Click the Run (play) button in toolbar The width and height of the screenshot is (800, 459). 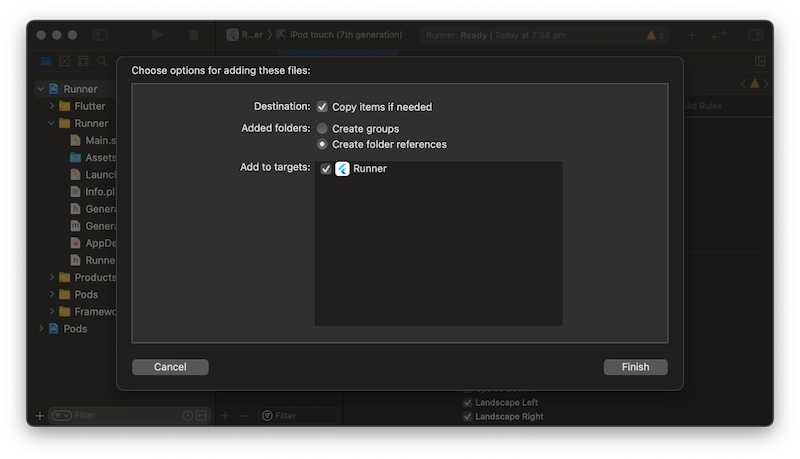click(157, 35)
